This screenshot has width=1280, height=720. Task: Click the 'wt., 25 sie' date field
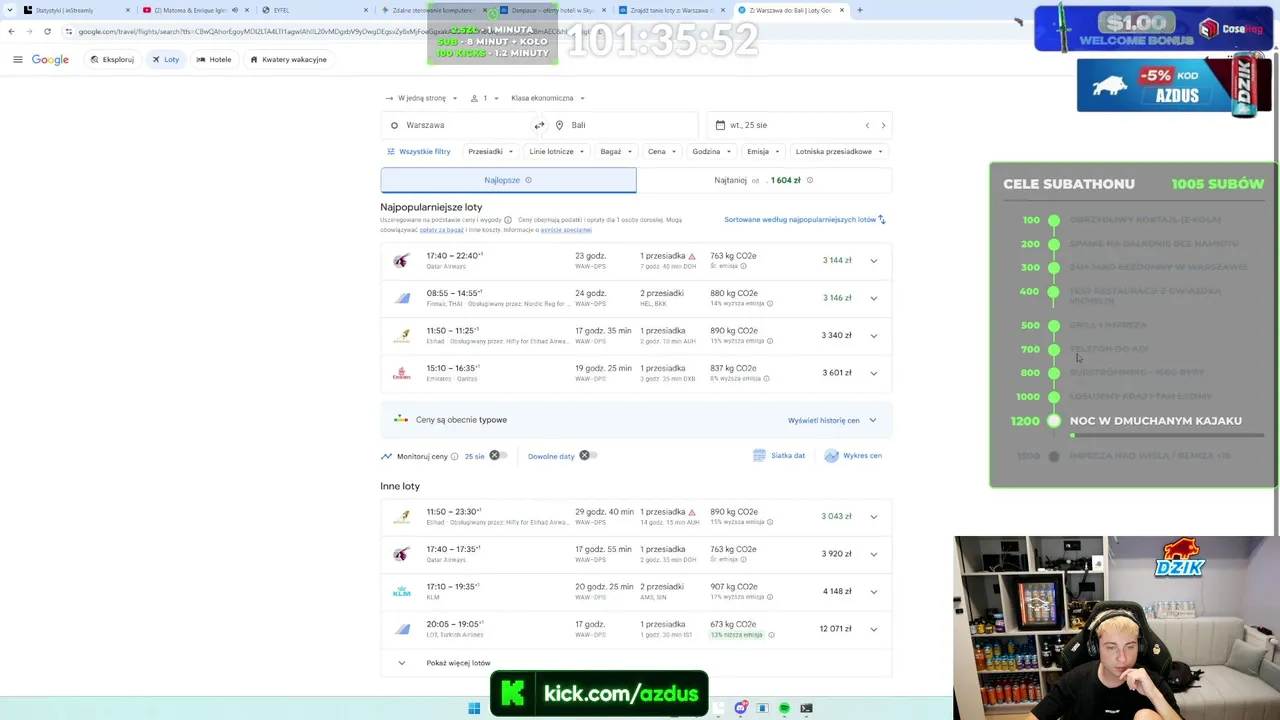coord(799,125)
